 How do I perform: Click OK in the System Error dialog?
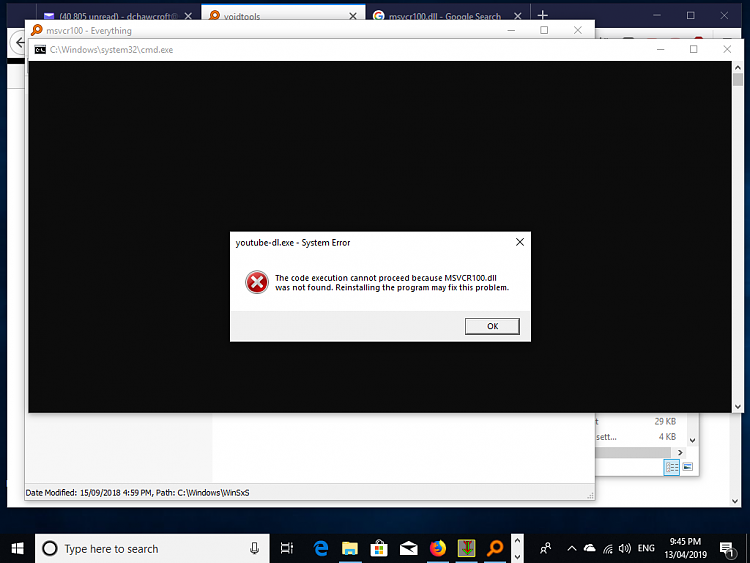(492, 326)
